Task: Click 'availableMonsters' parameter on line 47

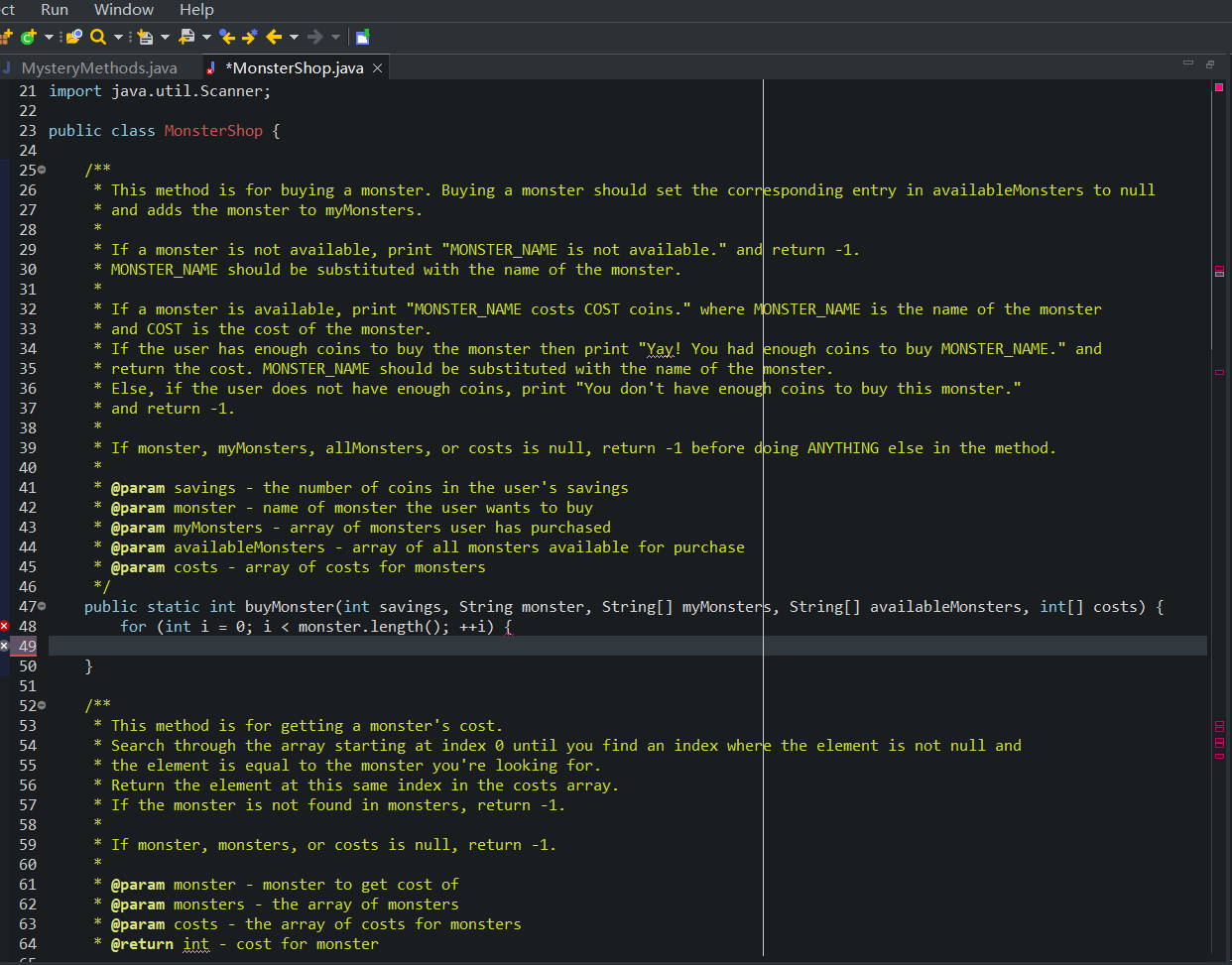Action: coord(947,606)
